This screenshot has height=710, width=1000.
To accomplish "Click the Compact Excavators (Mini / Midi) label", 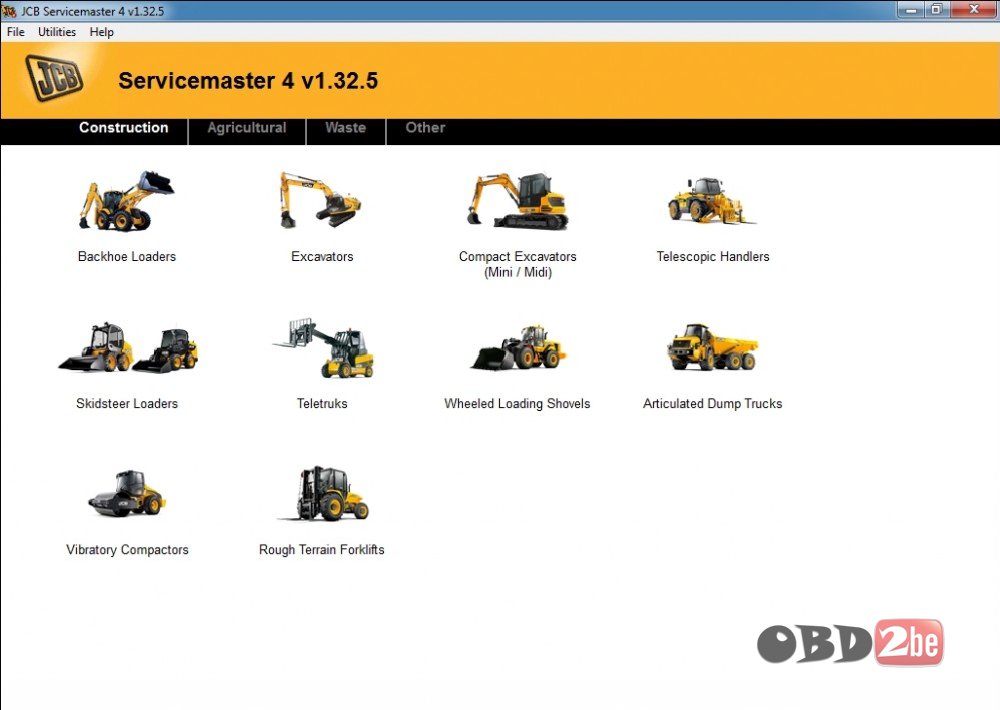I will point(518,264).
